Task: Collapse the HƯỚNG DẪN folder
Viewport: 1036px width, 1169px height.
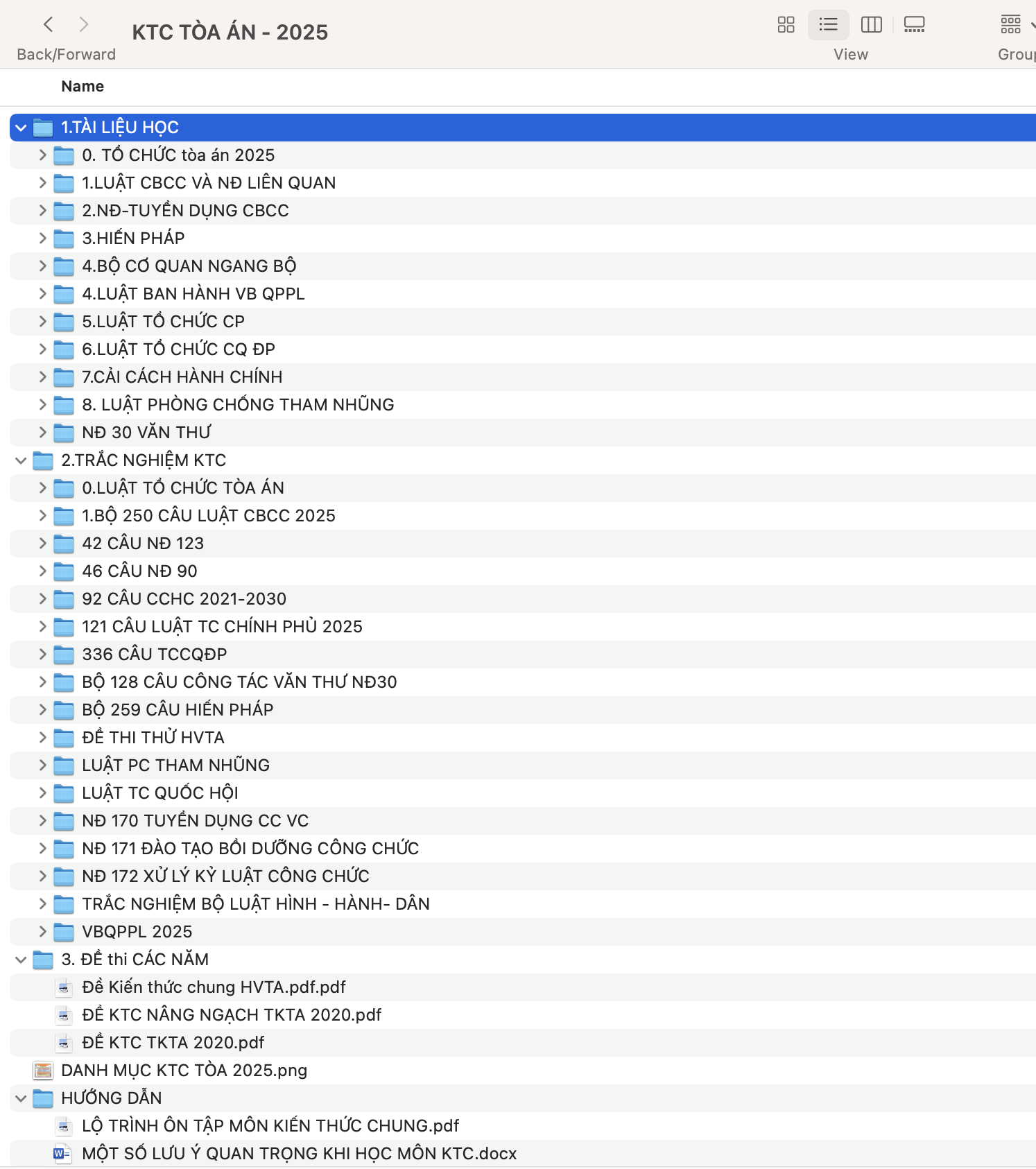Action: pyautogui.click(x=21, y=1098)
